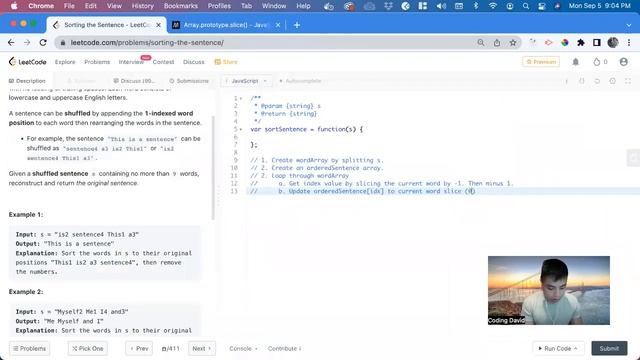
Task: Collapse code fold arrow on line 1
Action: pos(241,98)
